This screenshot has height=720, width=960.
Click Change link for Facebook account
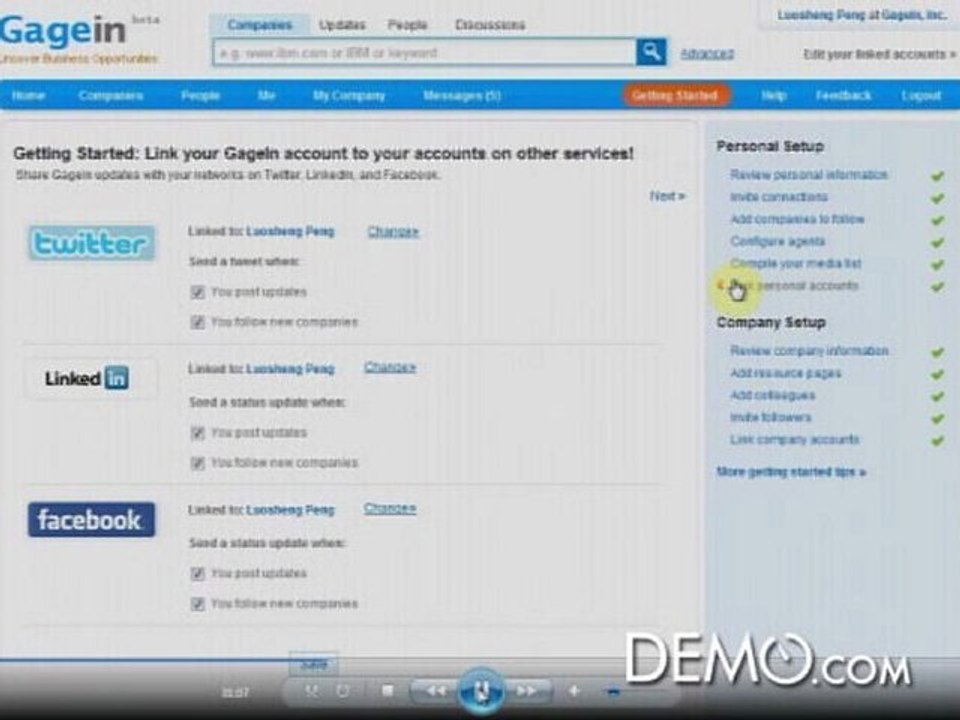(x=390, y=508)
